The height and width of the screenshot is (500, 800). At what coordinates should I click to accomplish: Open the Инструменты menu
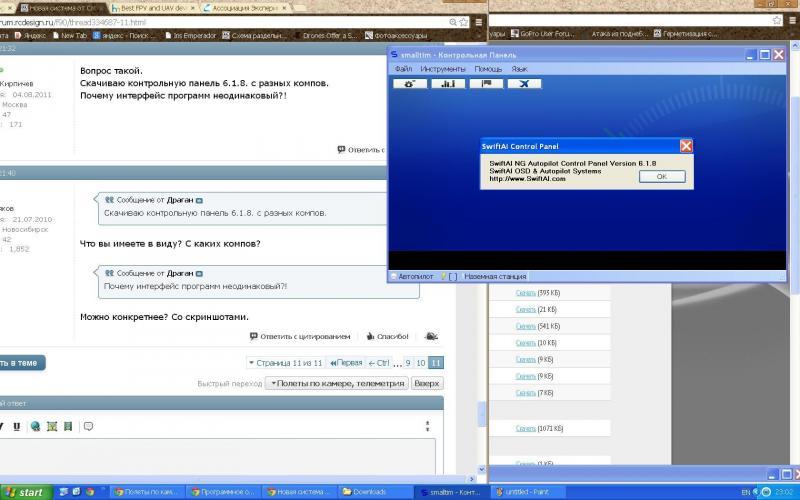[x=441, y=69]
